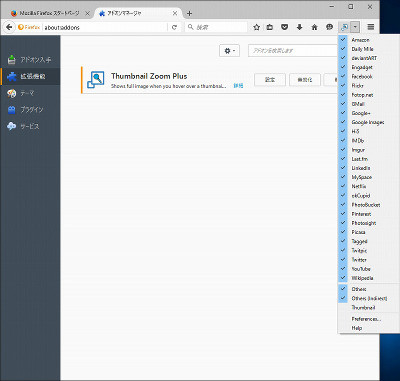Viewport: 400px width, 381px height.
Task: Click the address bar showing about:addons
Action: [x=105, y=27]
